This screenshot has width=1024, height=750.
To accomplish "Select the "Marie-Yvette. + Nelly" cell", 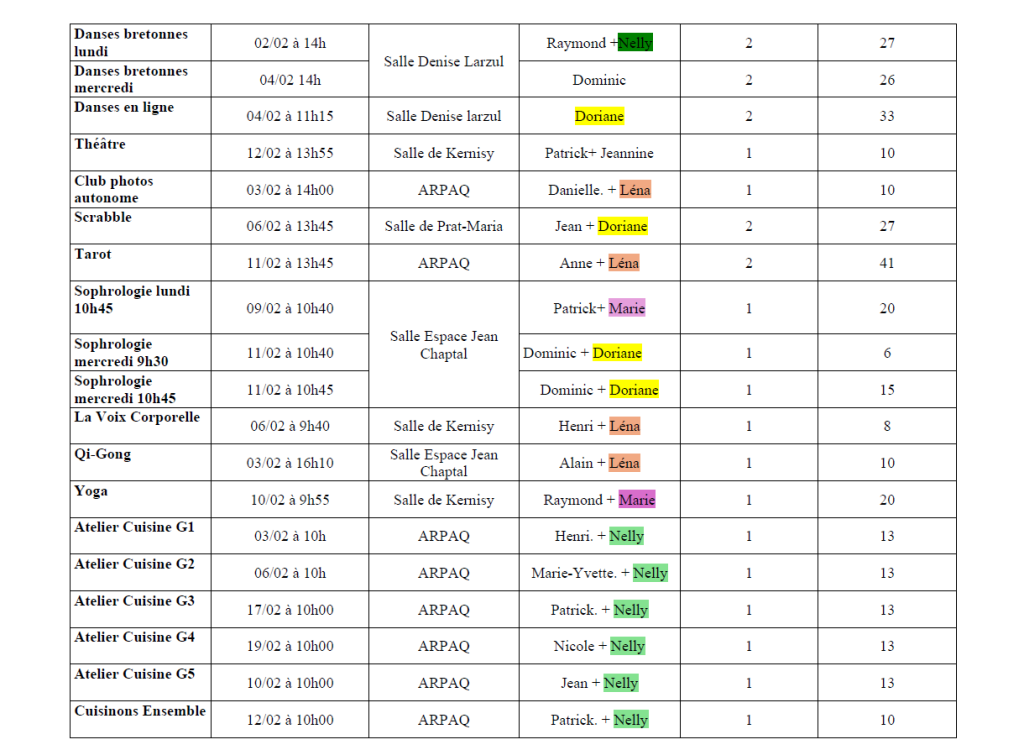I will [x=599, y=574].
